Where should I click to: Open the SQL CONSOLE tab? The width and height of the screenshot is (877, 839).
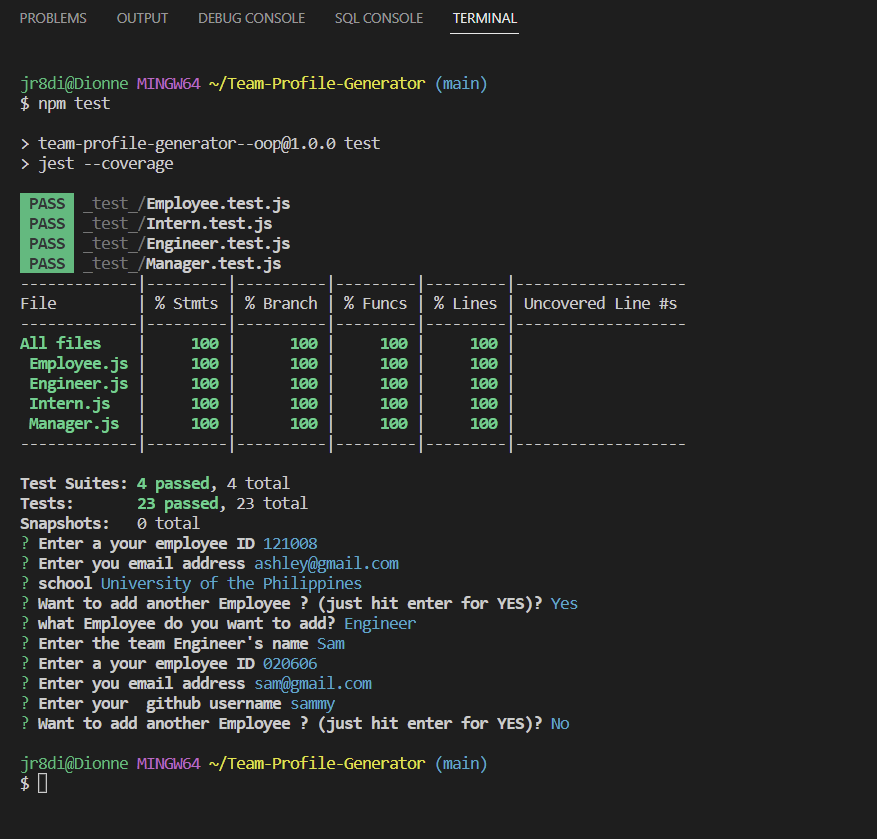click(379, 17)
